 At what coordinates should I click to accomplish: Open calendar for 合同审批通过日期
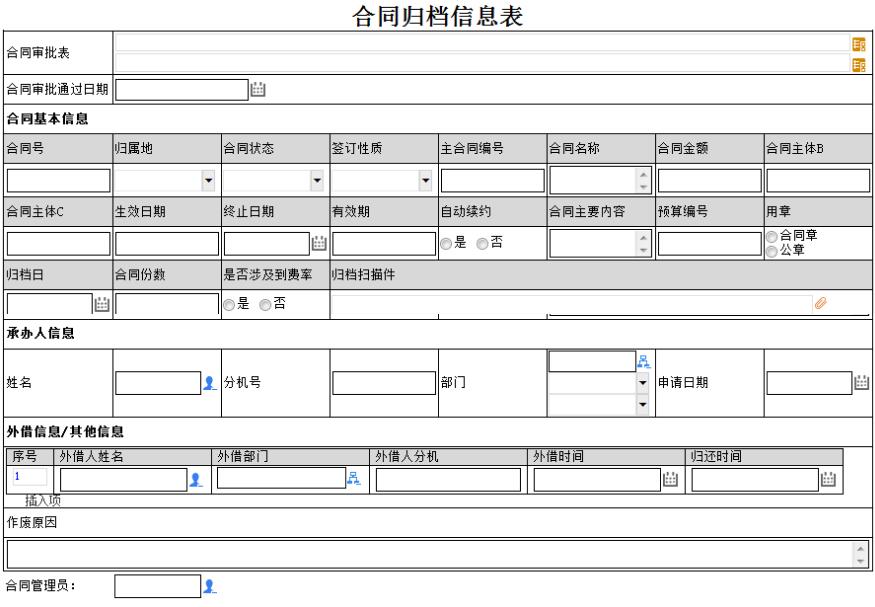[x=257, y=89]
